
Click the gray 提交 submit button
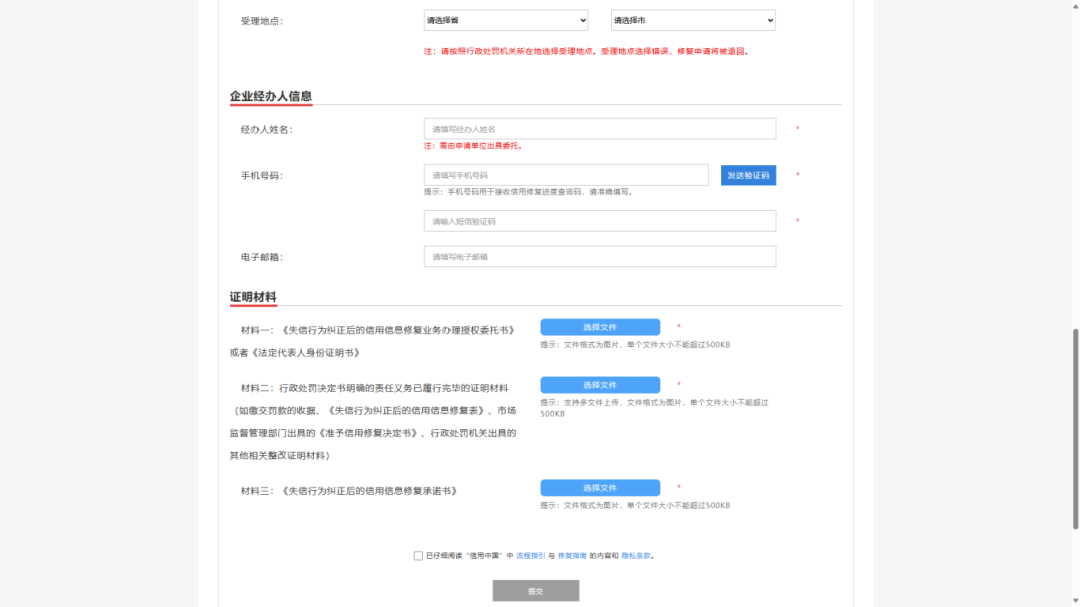click(x=535, y=591)
